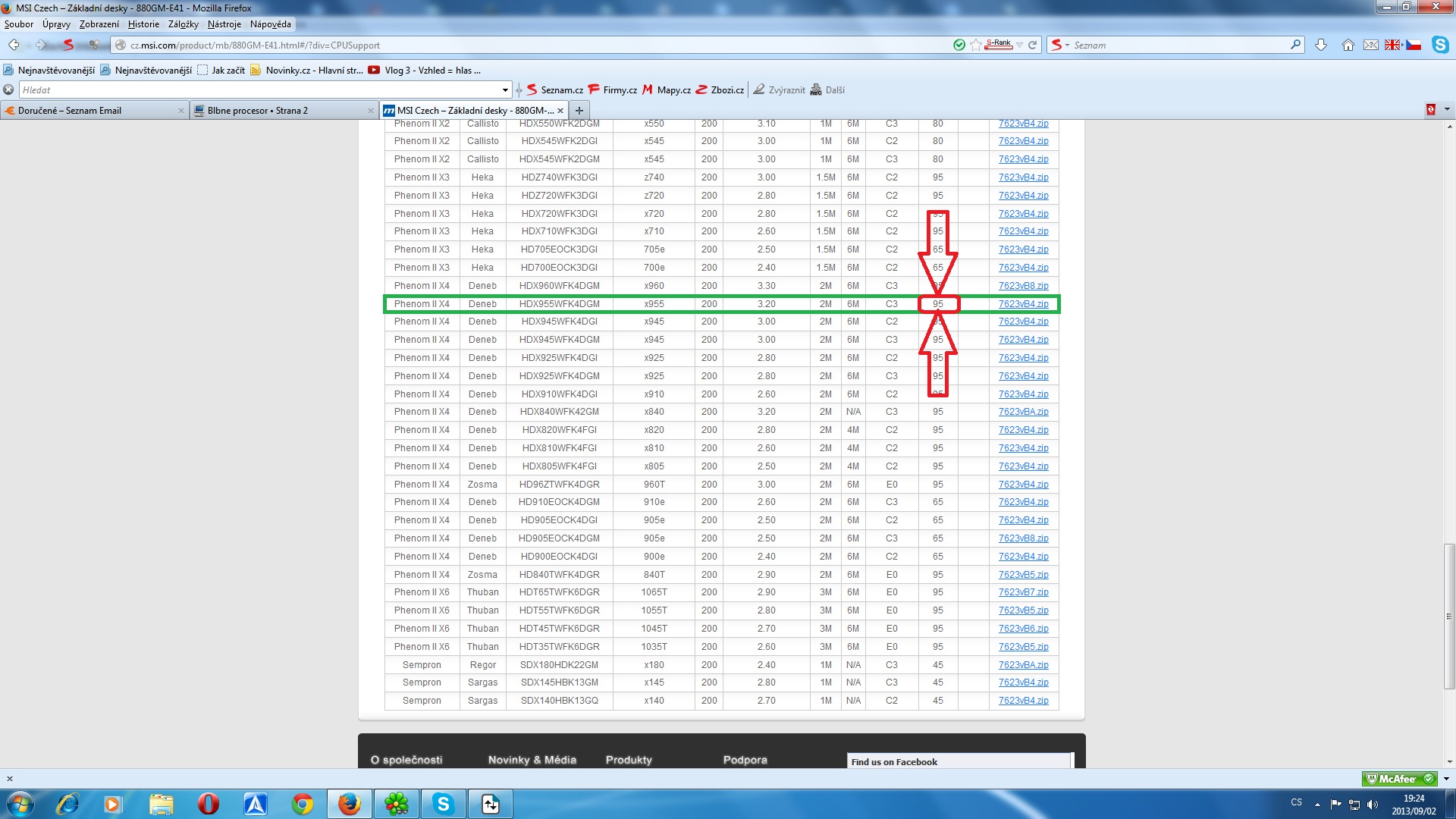This screenshot has width=1456, height=819.
Task: Close the Seznam toolbar with X icon
Action: point(8,89)
